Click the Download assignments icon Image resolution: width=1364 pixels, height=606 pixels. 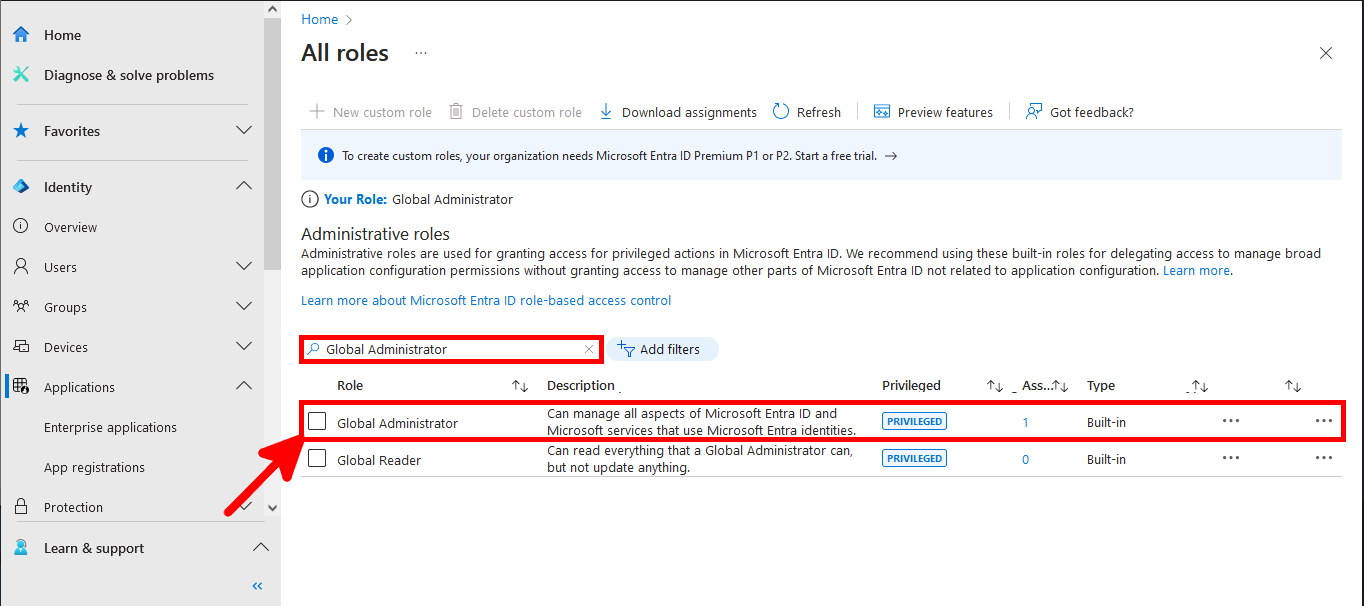click(x=605, y=111)
